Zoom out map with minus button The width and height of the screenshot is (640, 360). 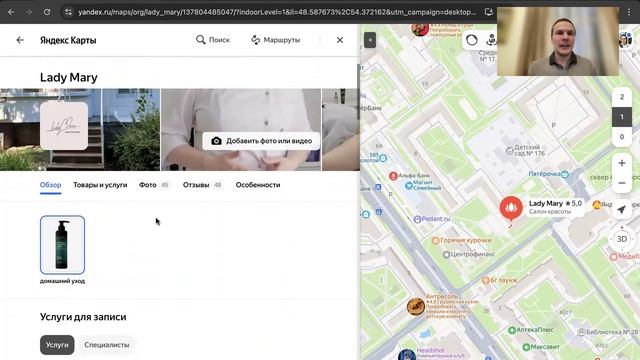(622, 183)
